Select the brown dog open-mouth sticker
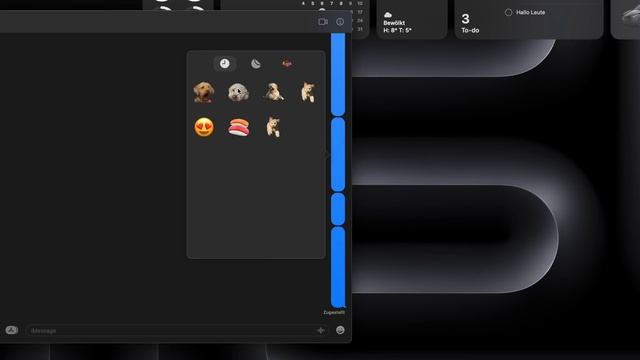This screenshot has height=360, width=640. [204, 92]
